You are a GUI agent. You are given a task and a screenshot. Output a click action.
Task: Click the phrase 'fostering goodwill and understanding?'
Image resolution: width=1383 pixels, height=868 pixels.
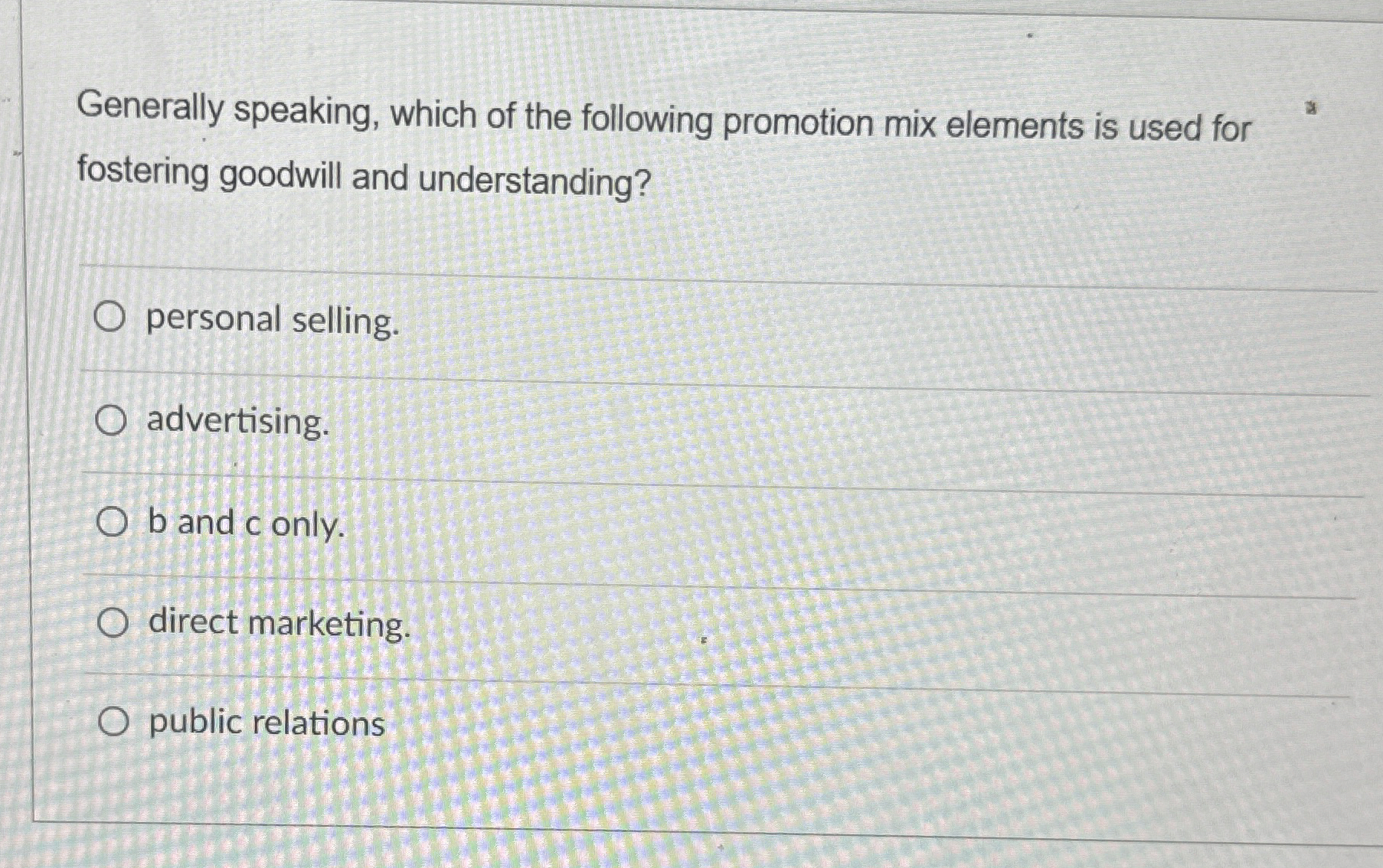point(361,178)
